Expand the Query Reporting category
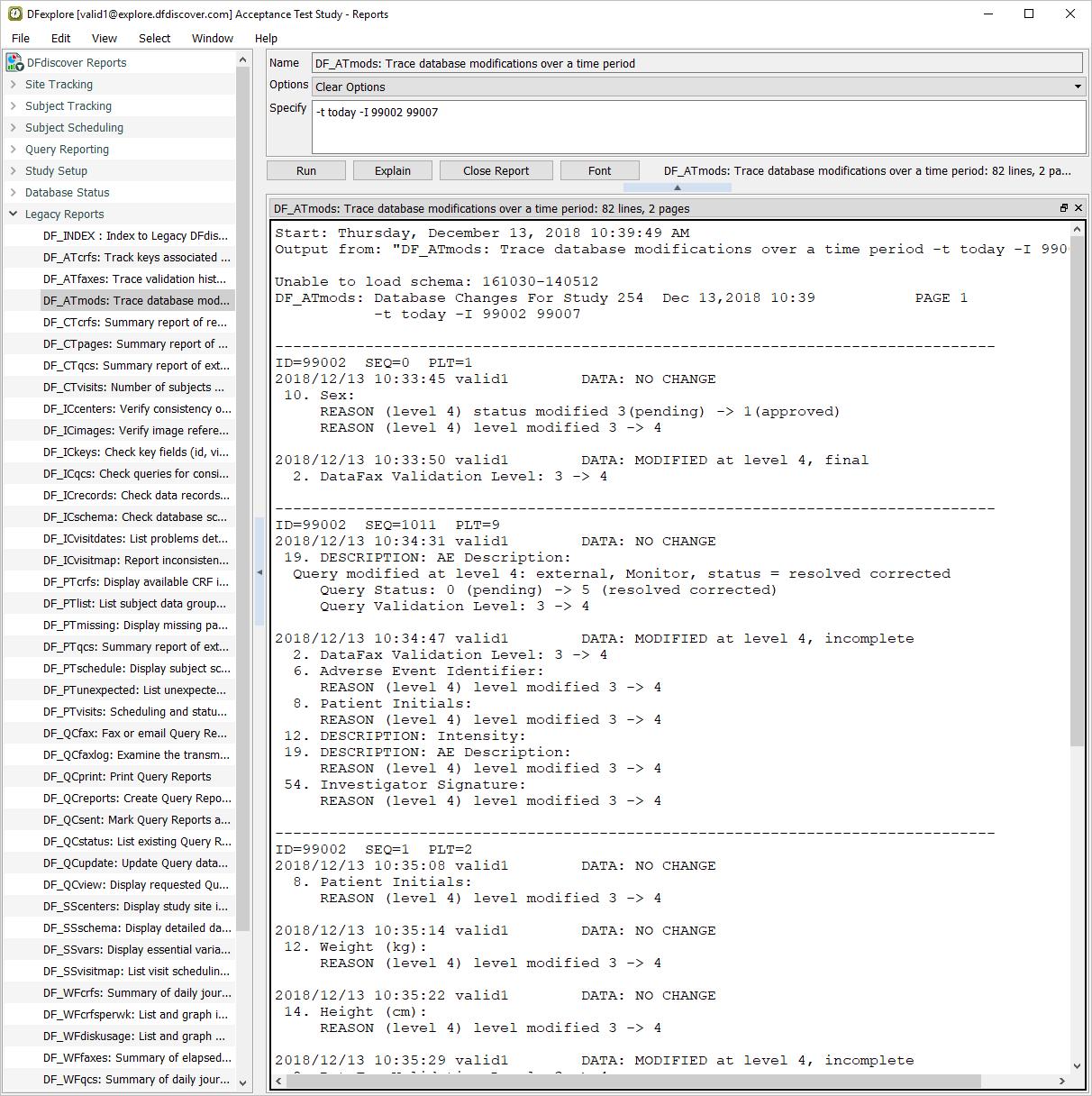 pyautogui.click(x=14, y=149)
